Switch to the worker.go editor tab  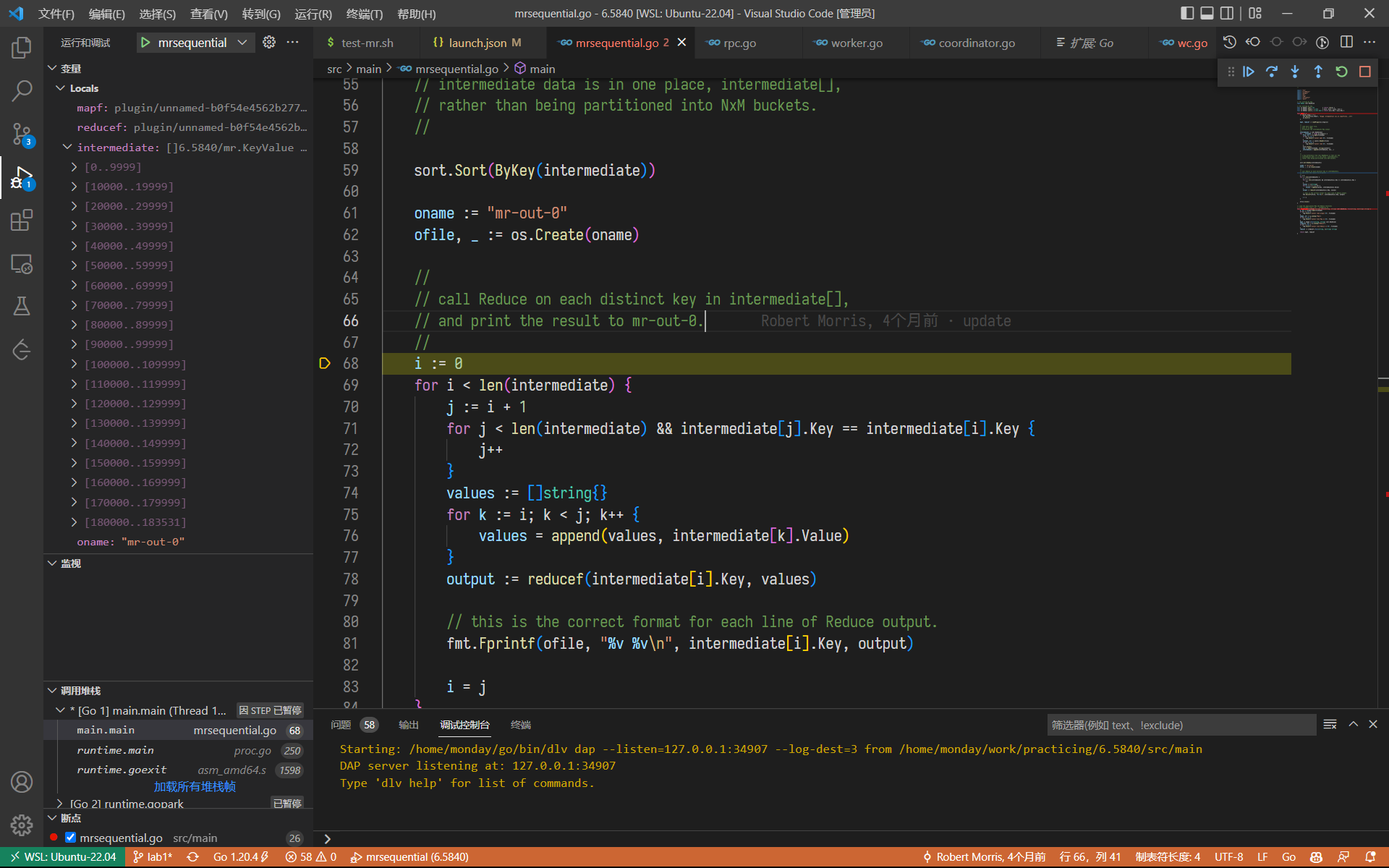coord(856,43)
